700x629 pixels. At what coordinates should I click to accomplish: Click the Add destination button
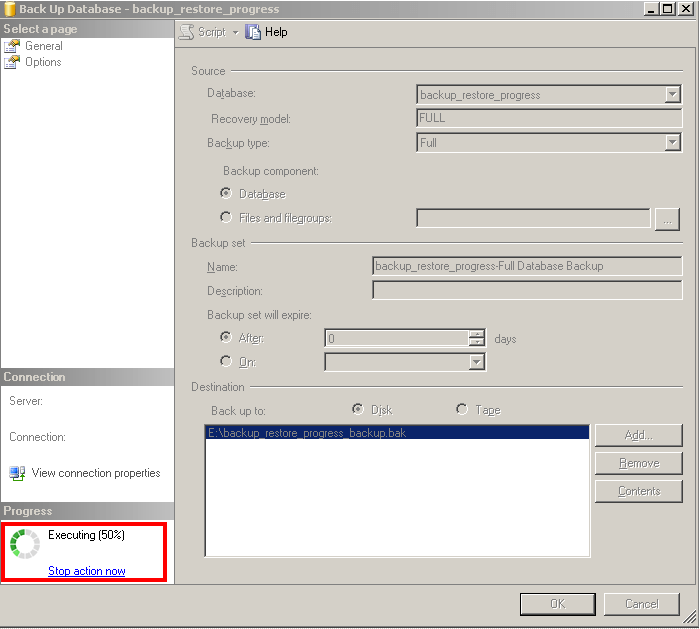[638, 435]
